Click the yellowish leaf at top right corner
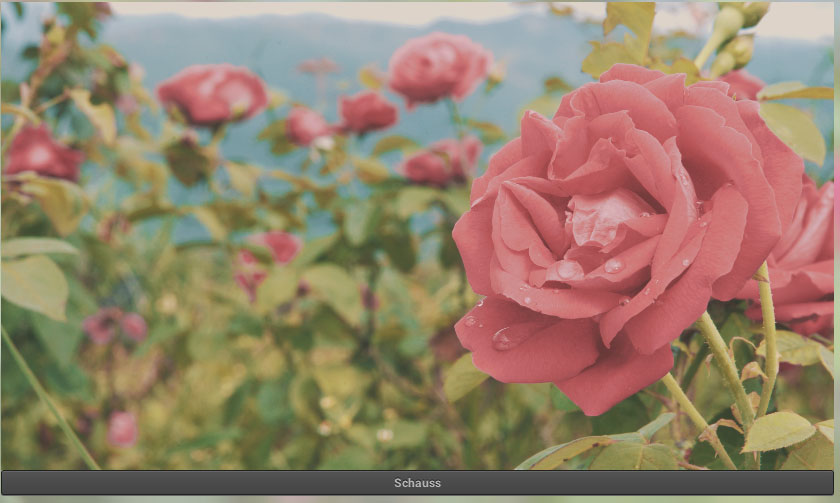Viewport: 840px width, 503px height. pyautogui.click(x=795, y=125)
